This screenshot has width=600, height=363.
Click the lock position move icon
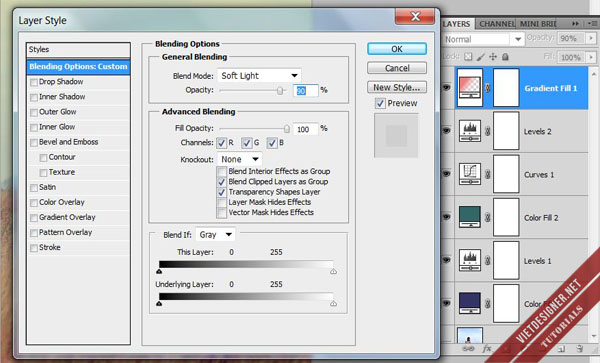click(x=493, y=57)
